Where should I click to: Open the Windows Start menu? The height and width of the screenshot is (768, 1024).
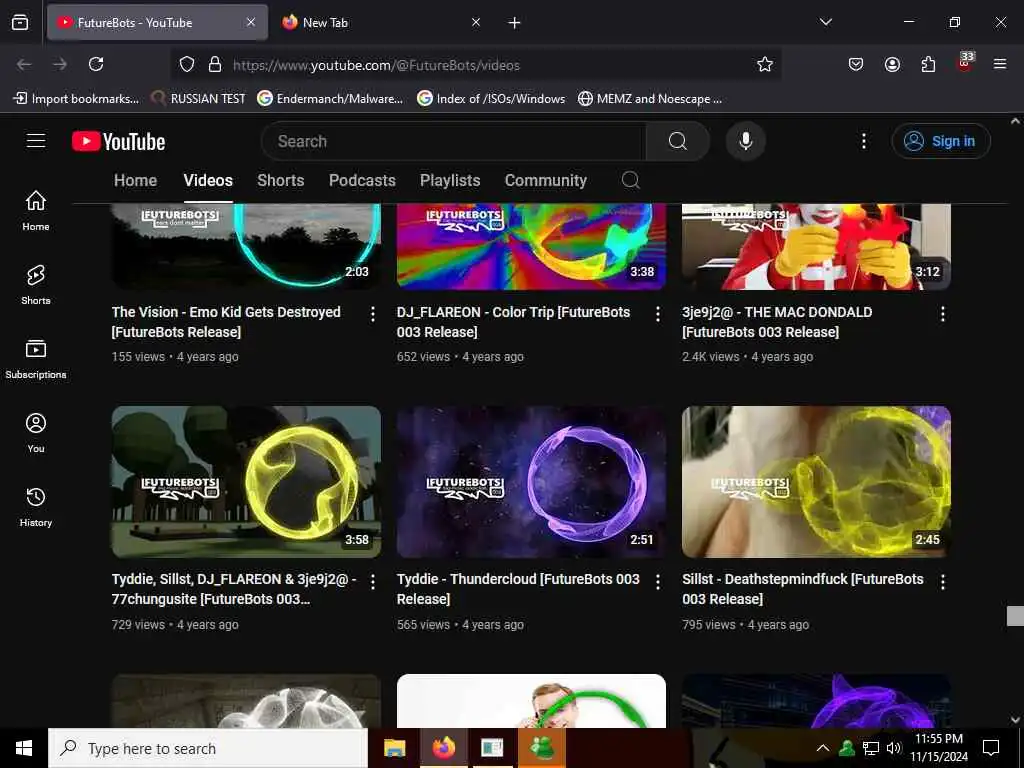[x=24, y=748]
